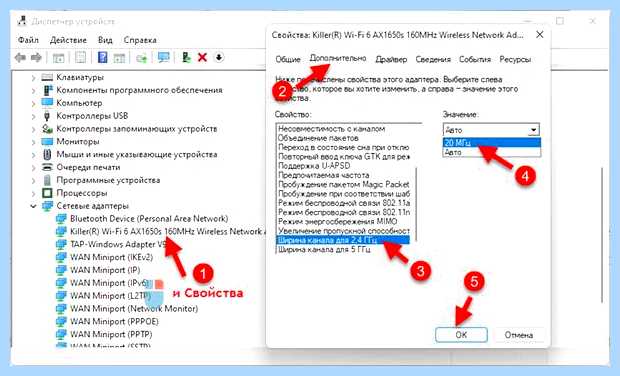Viewport: 620px width, 376px height.
Task: Click the adapter icon beside WAN Miniport (PPPOE)
Action: 61,321
